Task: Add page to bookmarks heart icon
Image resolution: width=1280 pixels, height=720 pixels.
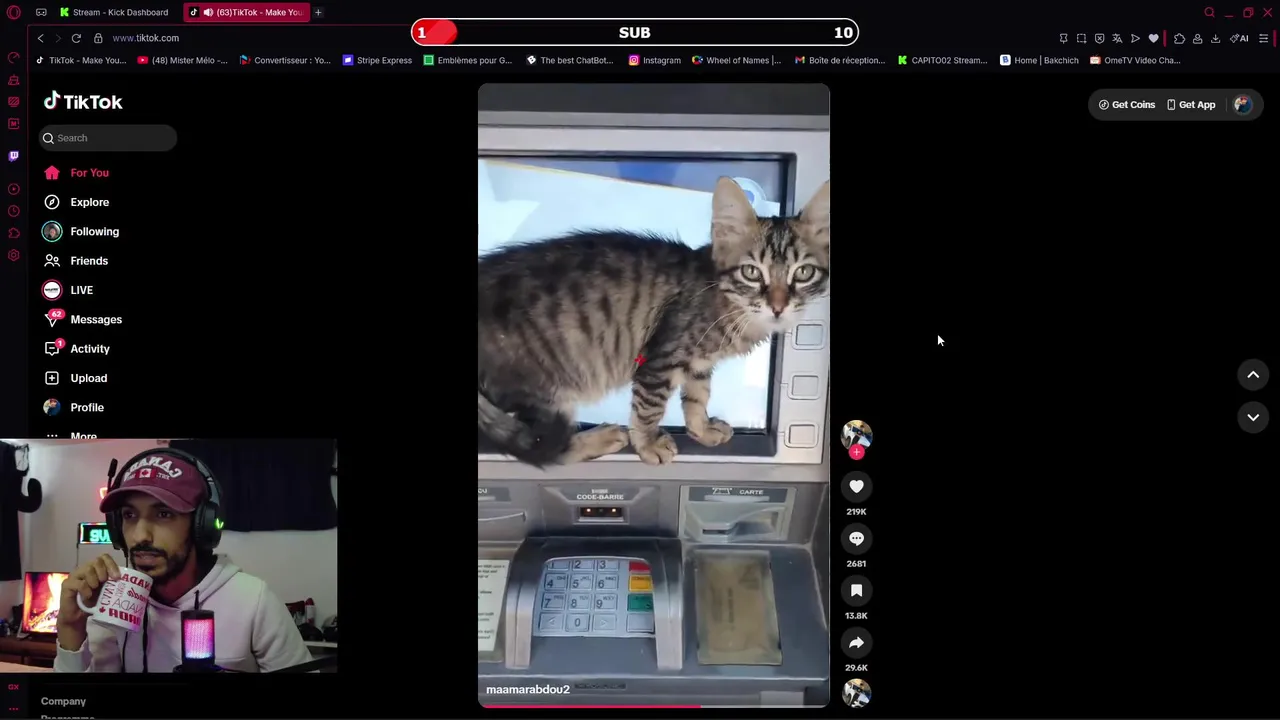Action: point(1153,38)
